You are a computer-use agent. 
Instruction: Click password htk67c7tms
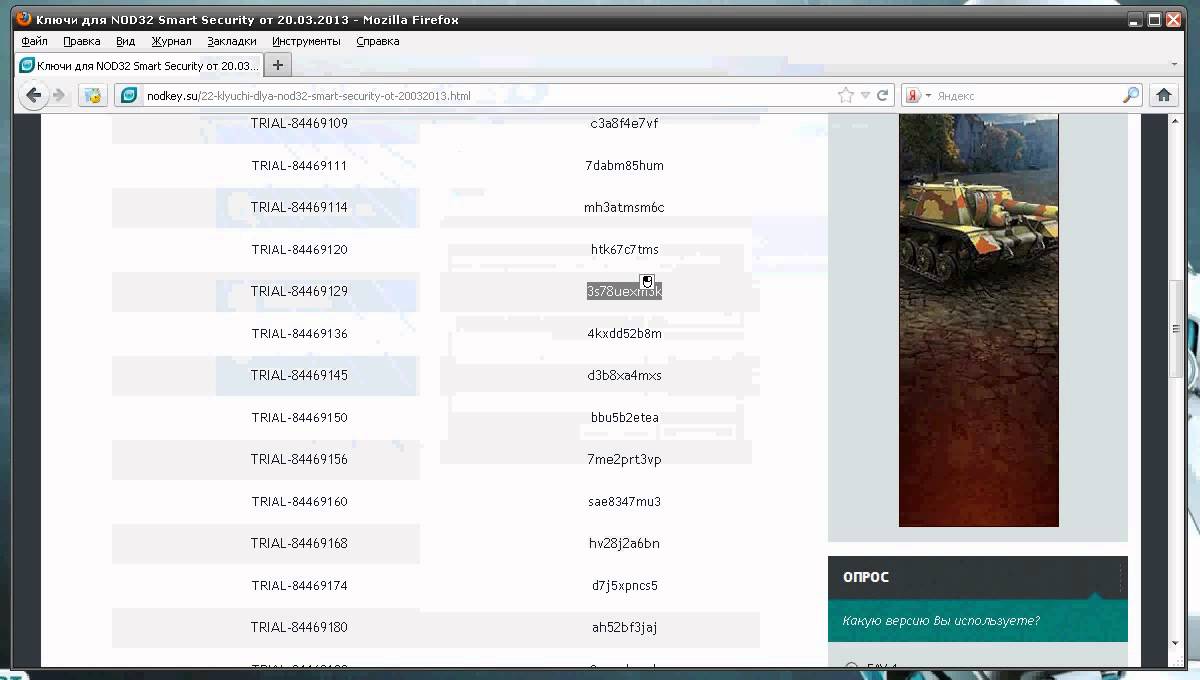[624, 250]
